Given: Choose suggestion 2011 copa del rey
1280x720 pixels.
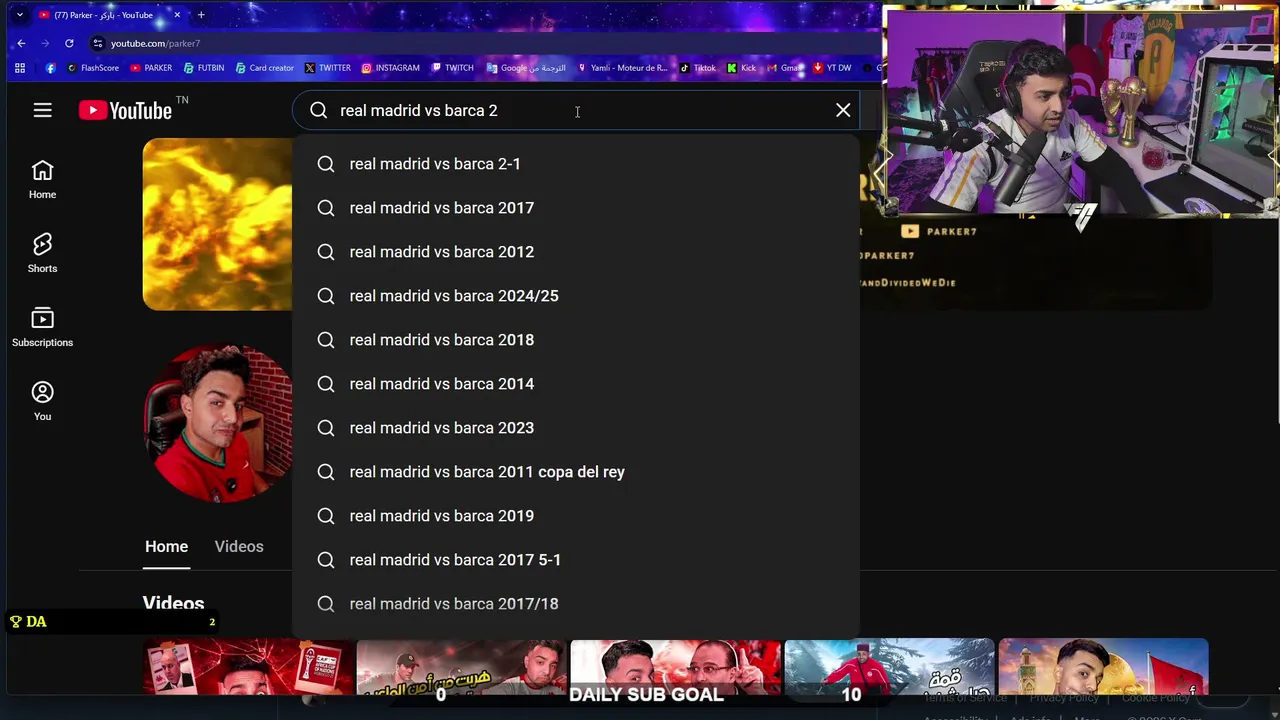Looking at the screenshot, I should [x=576, y=472].
